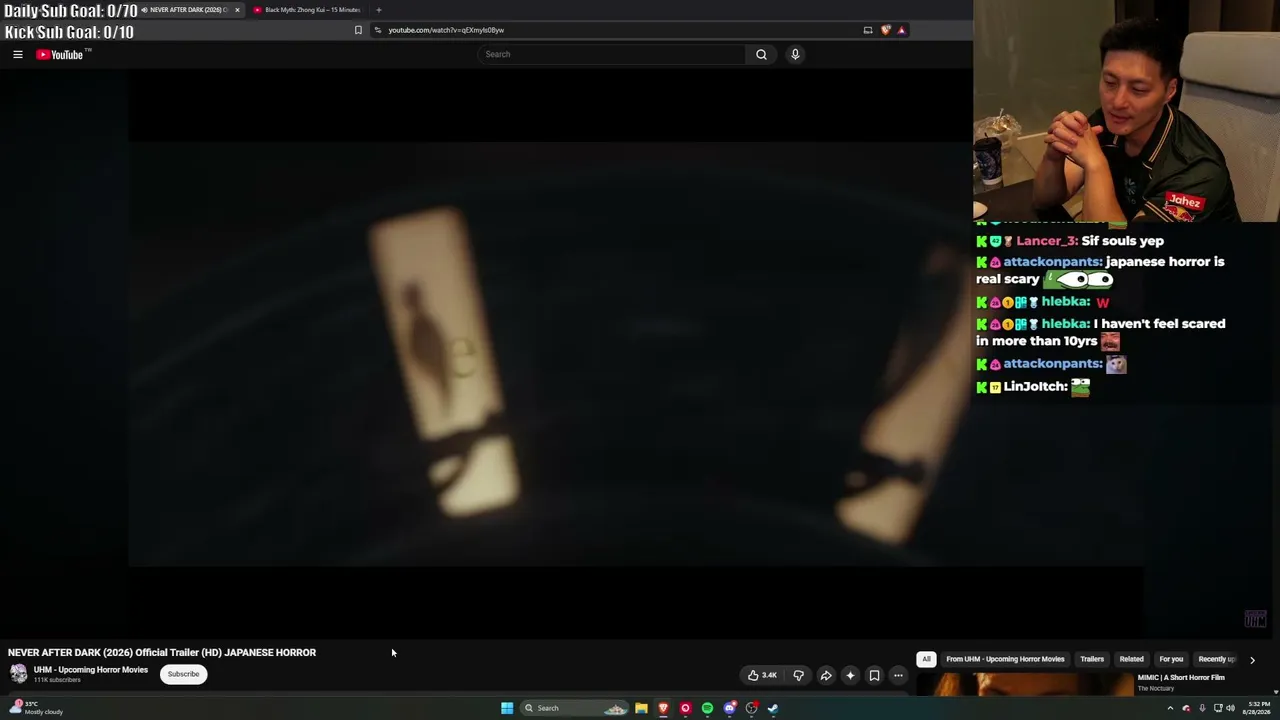Select the From UHM - Upcoming Horror Movies chip
This screenshot has width=1280, height=720.
[1005, 659]
